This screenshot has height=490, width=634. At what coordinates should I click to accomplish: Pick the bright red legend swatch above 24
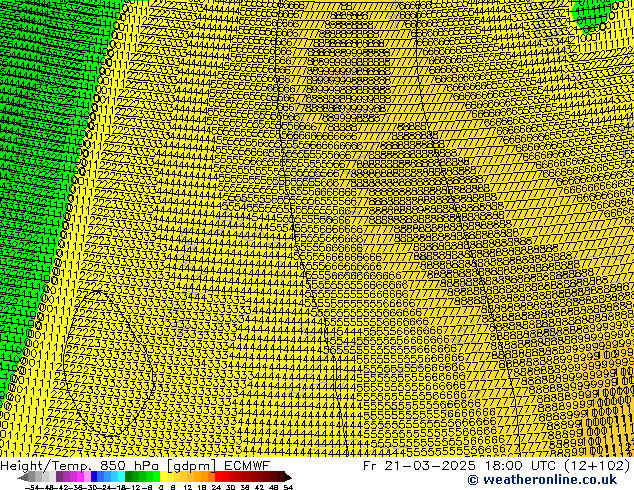[218, 477]
